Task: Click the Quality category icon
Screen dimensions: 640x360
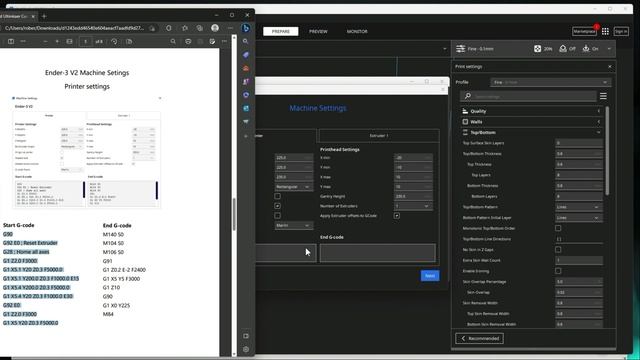Action: tap(465, 111)
